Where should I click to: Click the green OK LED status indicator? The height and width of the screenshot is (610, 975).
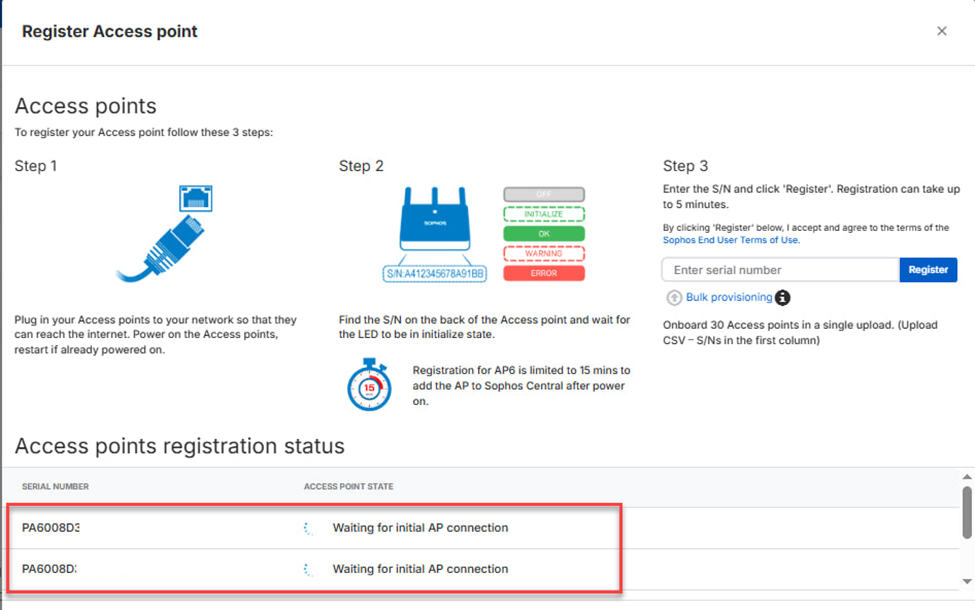543,234
